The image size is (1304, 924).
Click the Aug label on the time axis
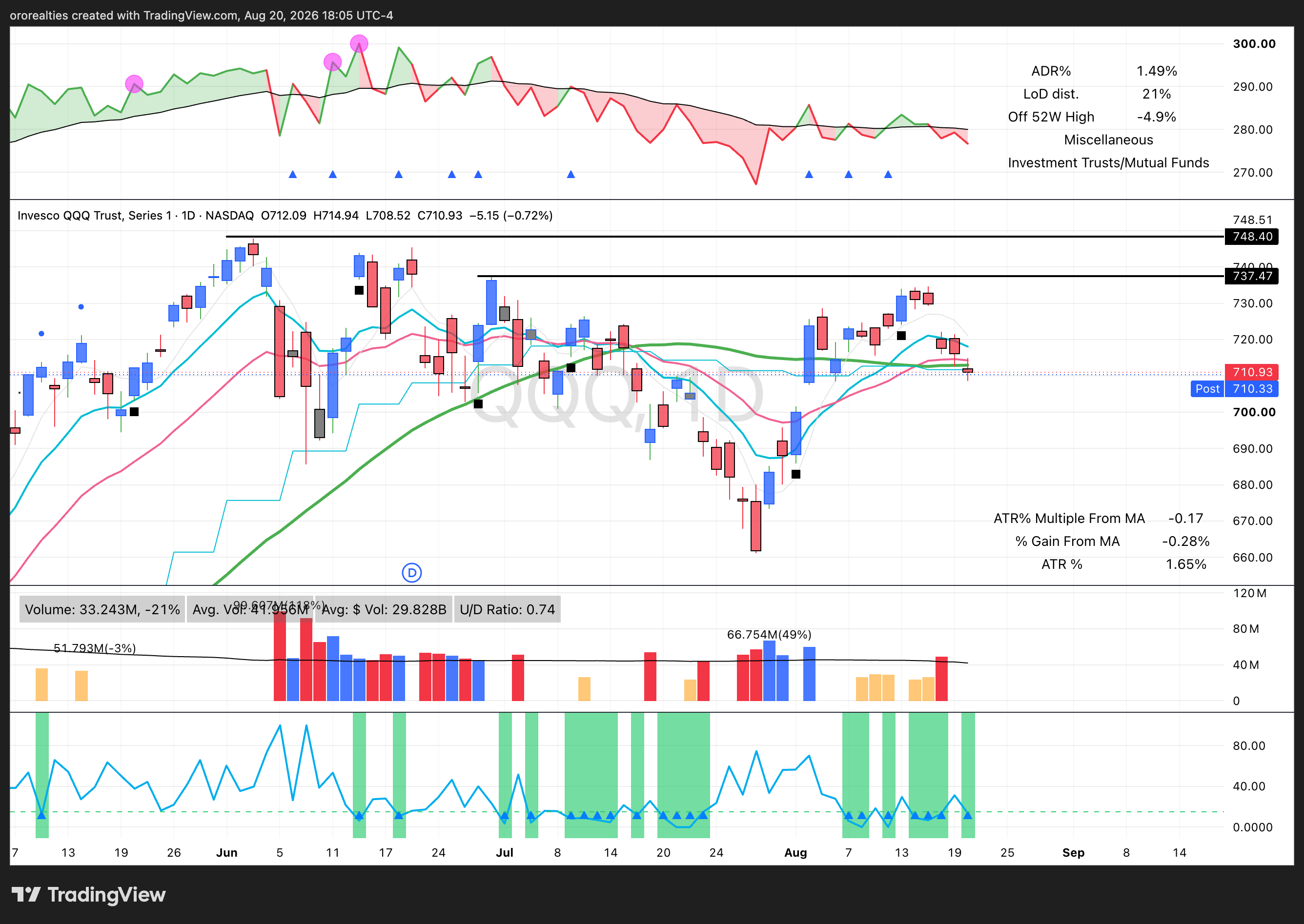[795, 852]
